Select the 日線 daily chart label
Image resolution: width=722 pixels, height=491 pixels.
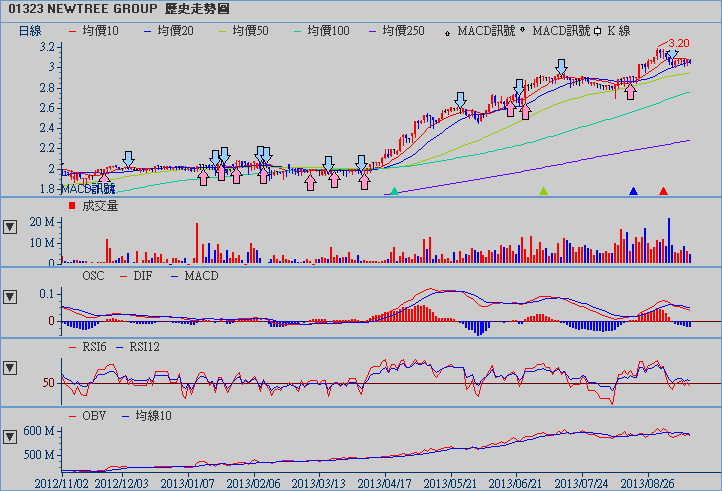(x=31, y=31)
